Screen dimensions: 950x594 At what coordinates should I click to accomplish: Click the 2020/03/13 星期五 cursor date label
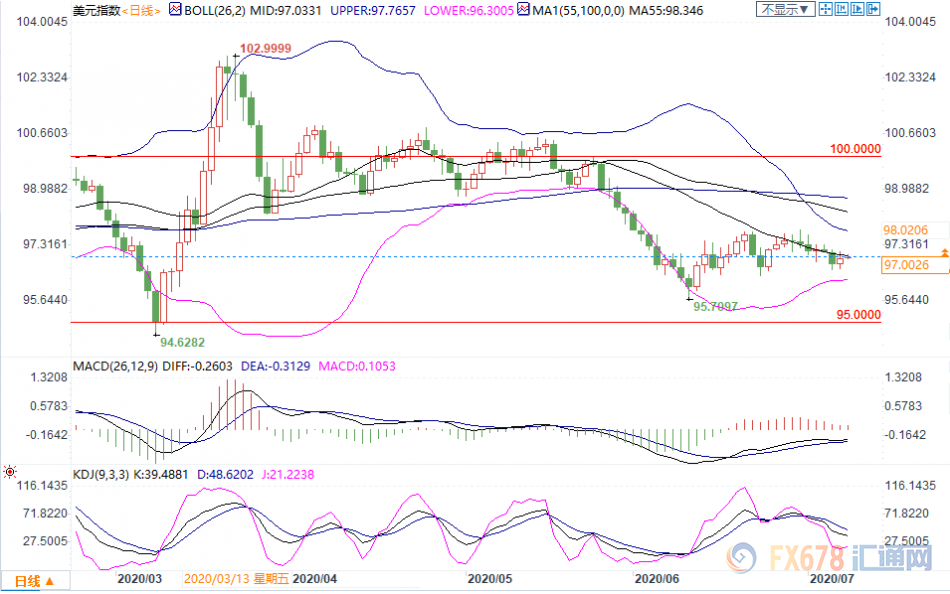[x=238, y=579]
